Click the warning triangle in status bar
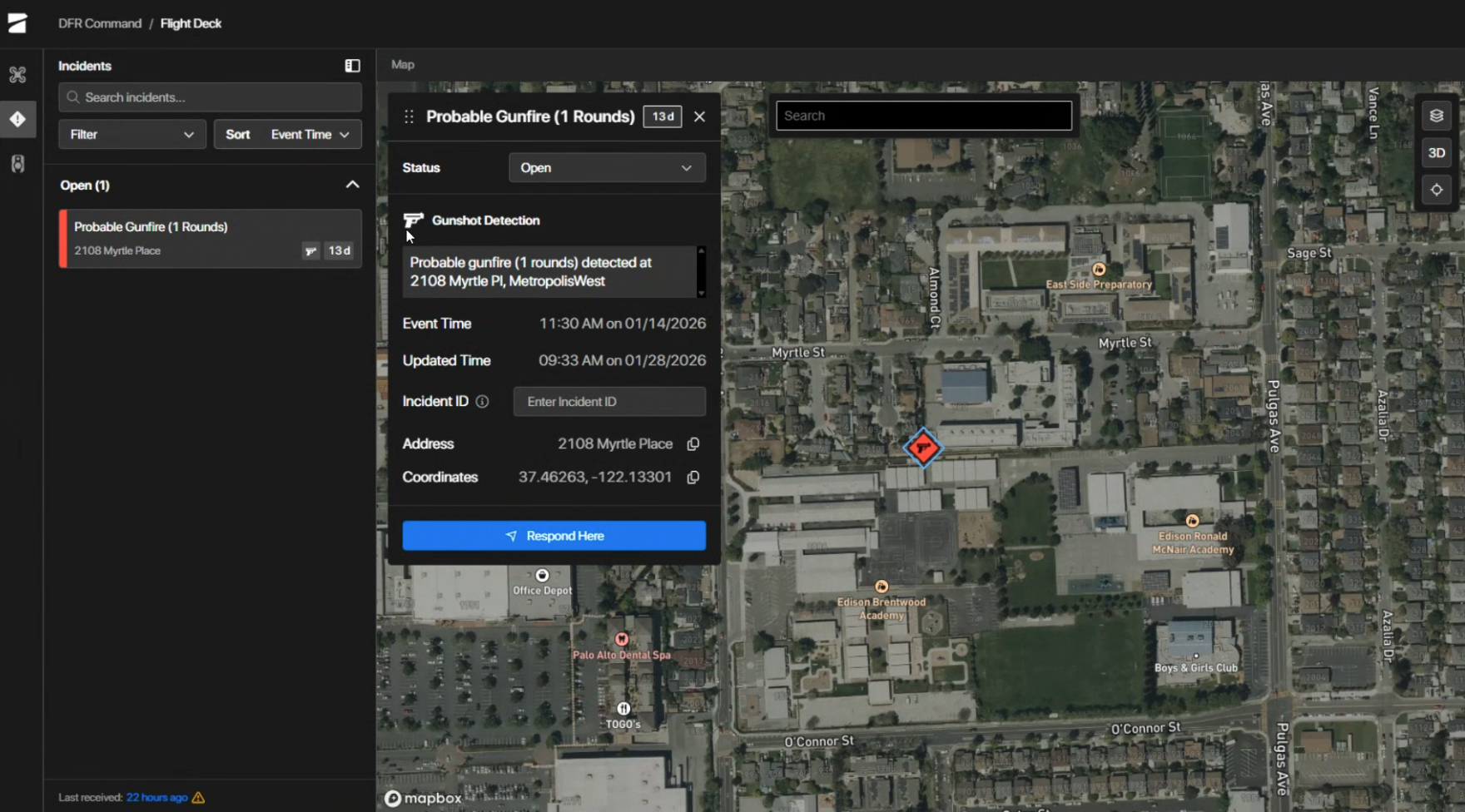Screen dimensions: 1465x812 (x=198, y=797)
